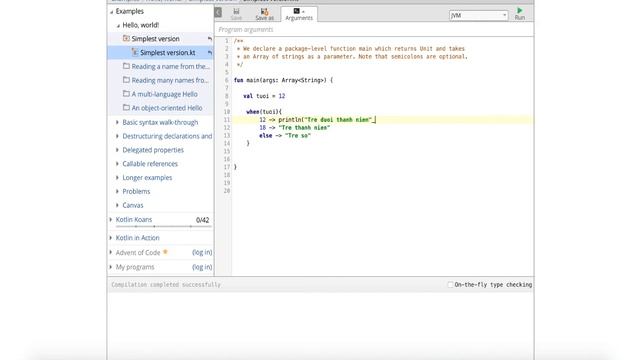Viewport: 640px width, 360px height.
Task: Expand Problems section
Action: pyautogui.click(x=117, y=191)
